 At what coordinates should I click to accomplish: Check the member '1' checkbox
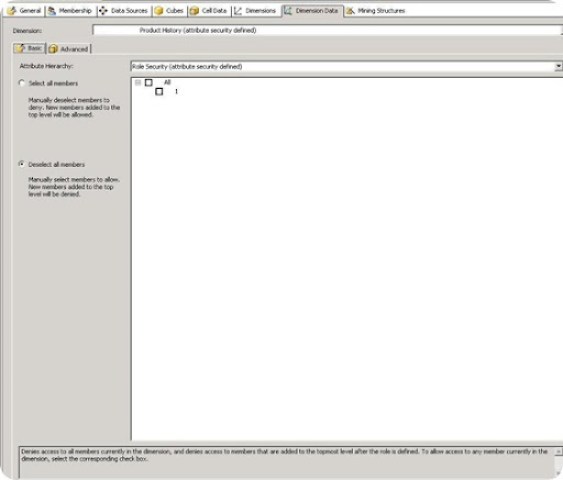click(x=159, y=92)
